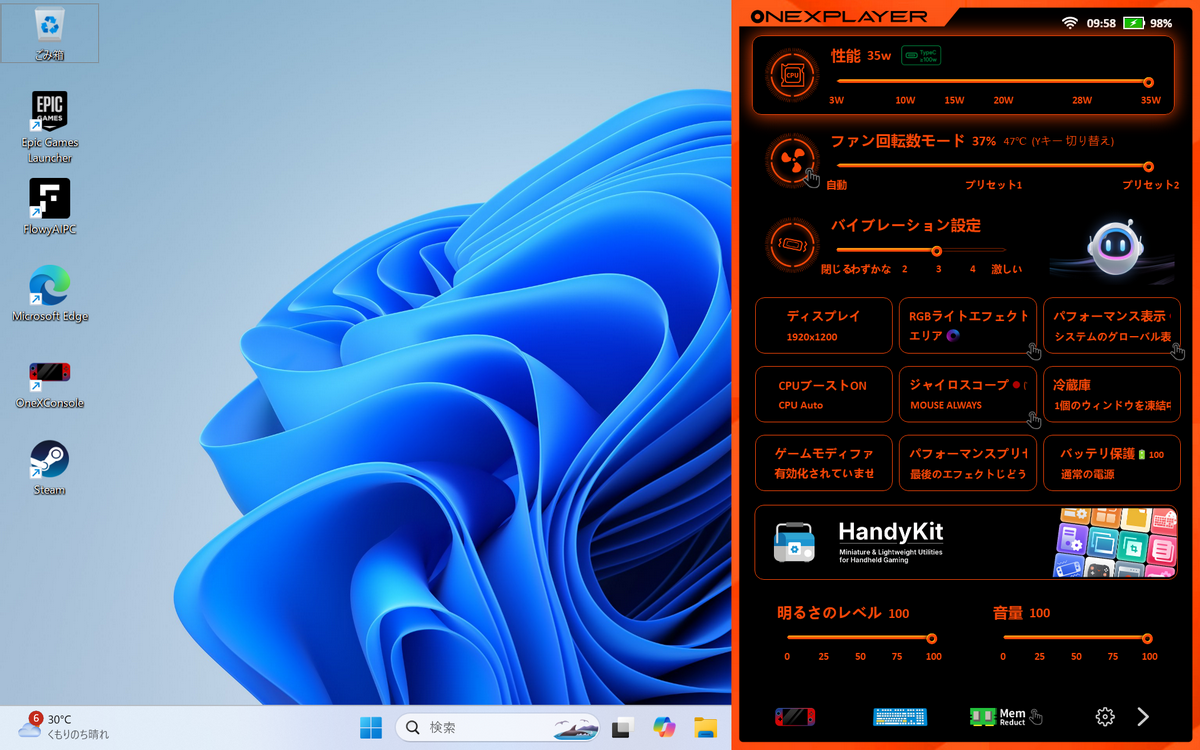Click the taskbar search box
Viewport: 1200px width, 750px height.
(x=497, y=726)
